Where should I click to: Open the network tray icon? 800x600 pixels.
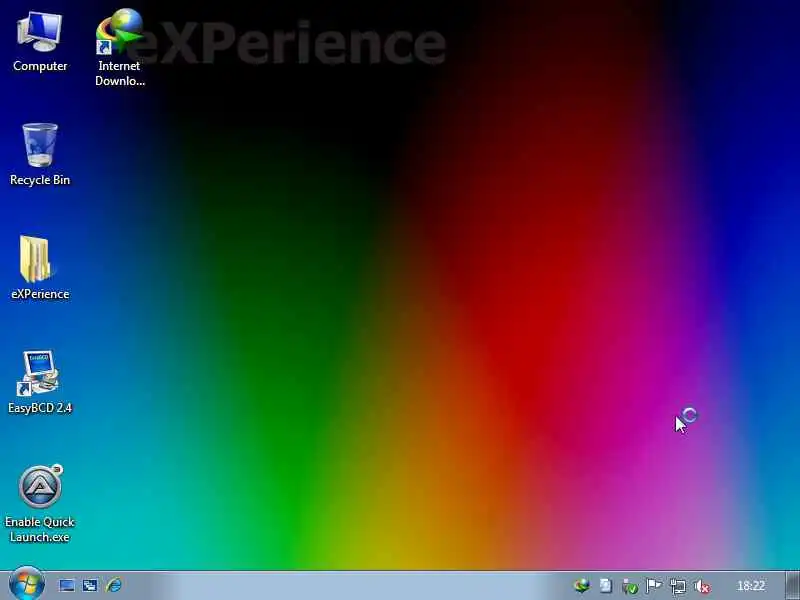678,587
